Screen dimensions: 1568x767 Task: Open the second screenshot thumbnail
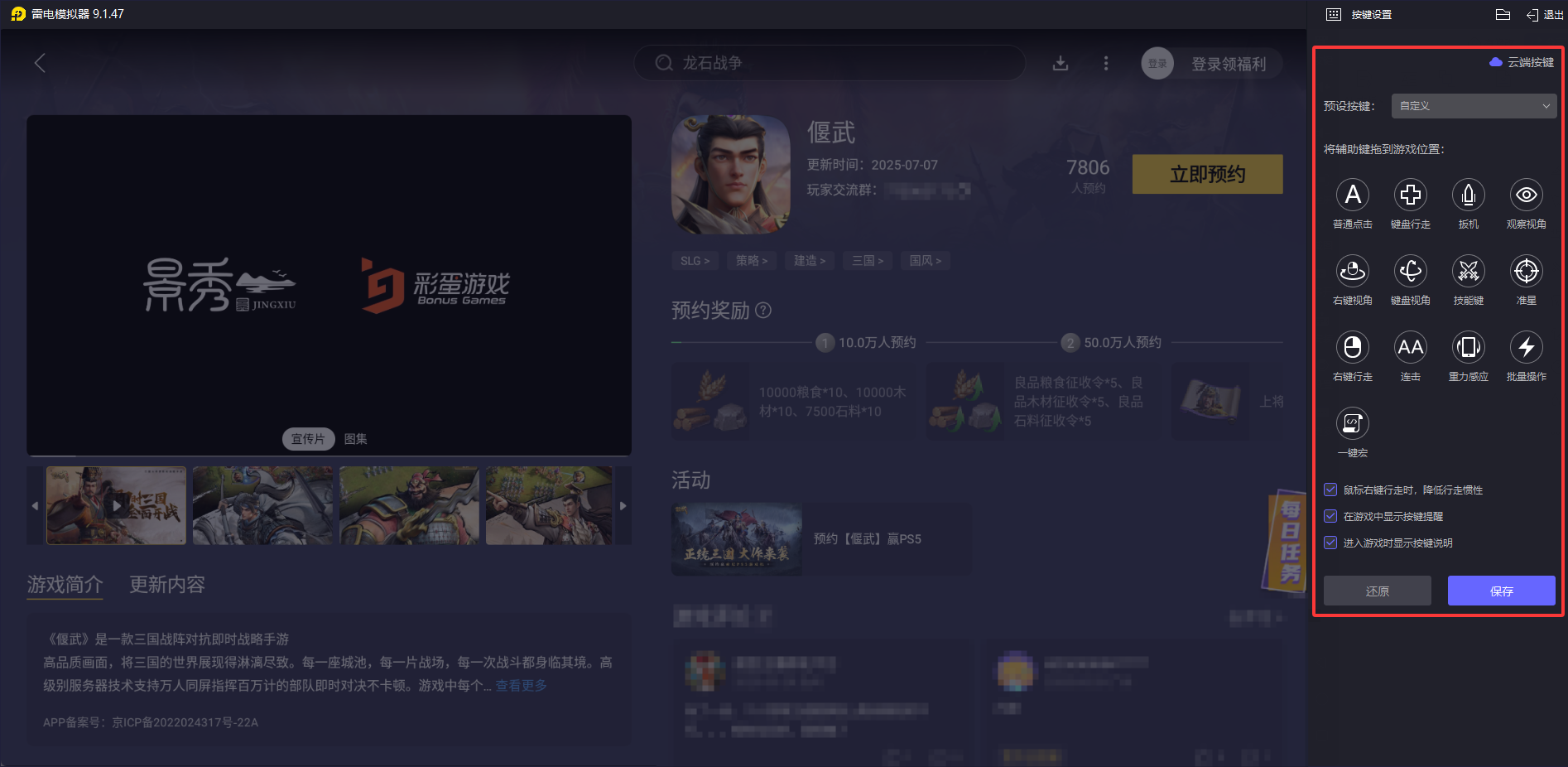262,505
